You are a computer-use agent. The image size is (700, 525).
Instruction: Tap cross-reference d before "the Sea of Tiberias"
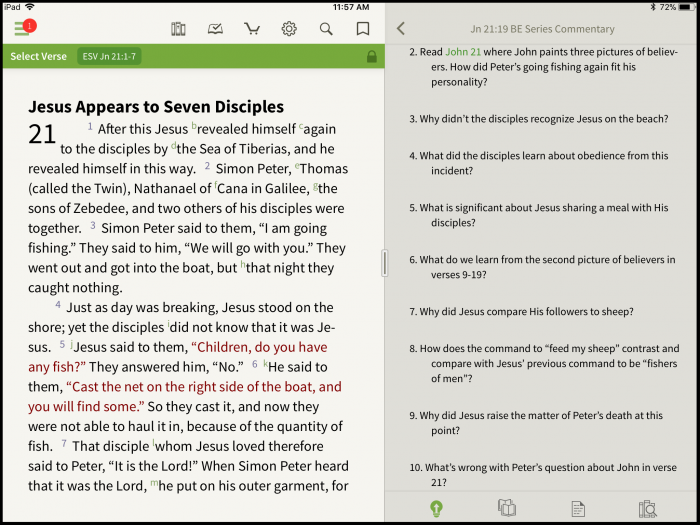(x=173, y=146)
